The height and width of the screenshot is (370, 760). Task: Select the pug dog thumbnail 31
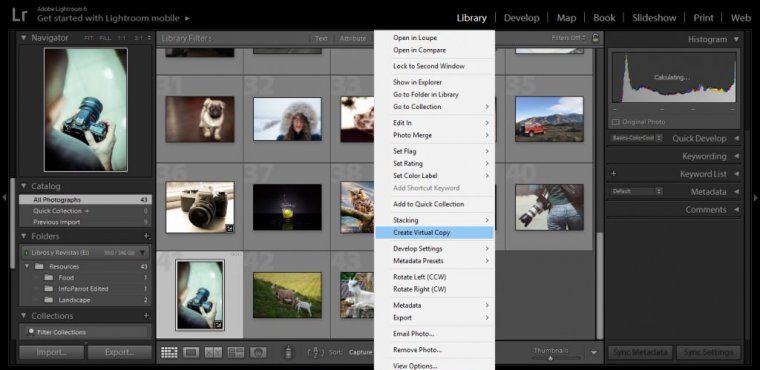tap(200, 119)
